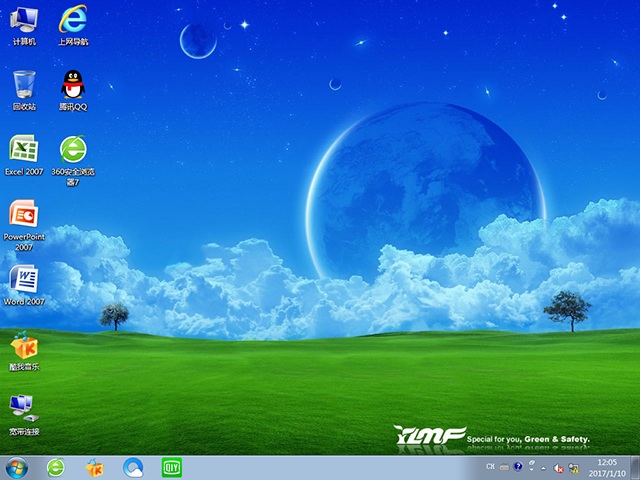
Task: Open the blue cloud browser taskbar icon
Action: [133, 467]
